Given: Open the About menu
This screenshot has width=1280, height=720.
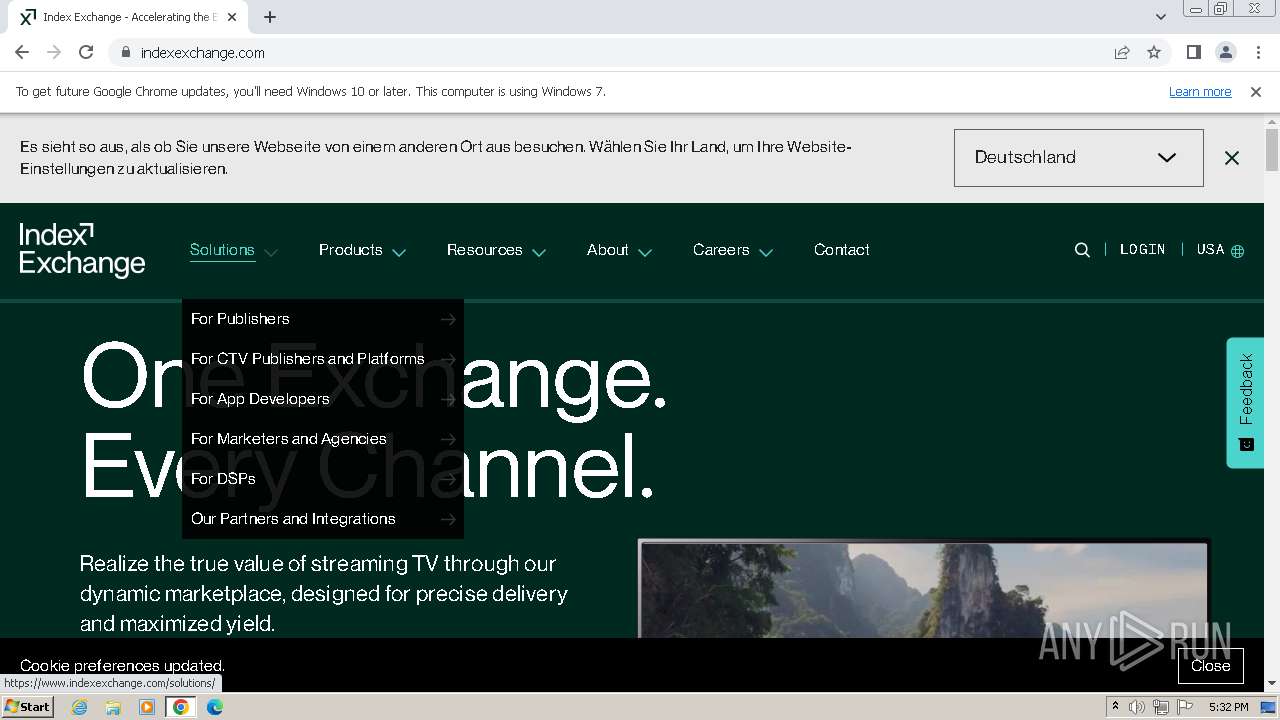Looking at the screenshot, I should [x=608, y=250].
